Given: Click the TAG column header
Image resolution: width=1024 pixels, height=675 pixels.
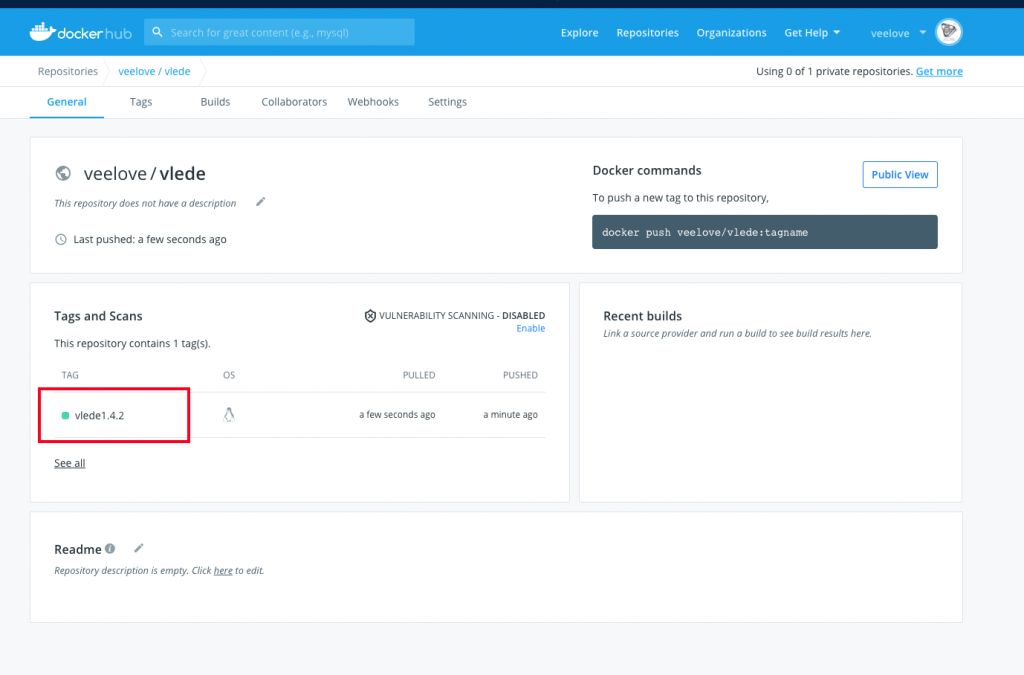Looking at the screenshot, I should coord(70,375).
